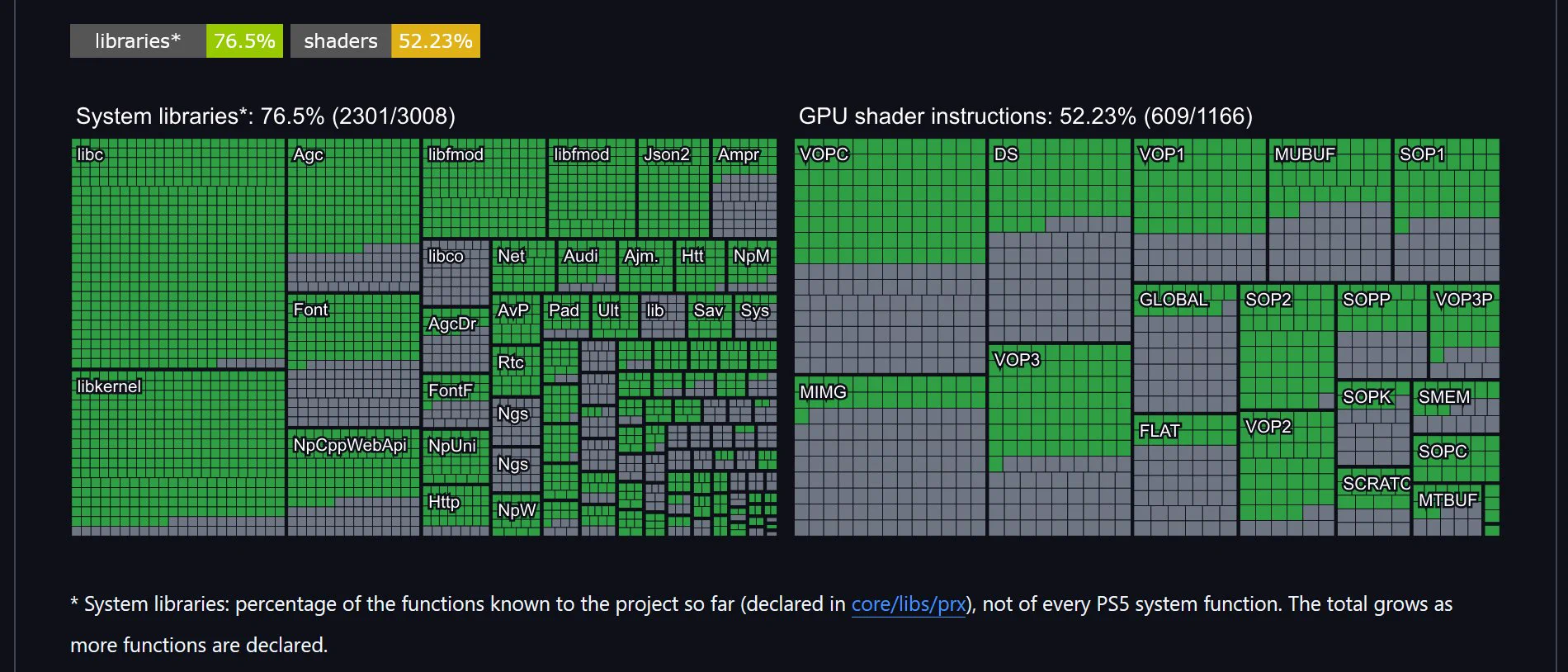Click the Htt library block

(700, 266)
